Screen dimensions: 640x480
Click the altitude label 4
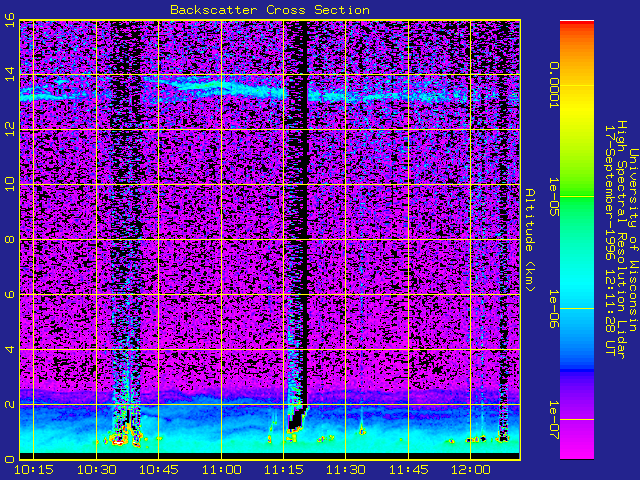pos(9,349)
